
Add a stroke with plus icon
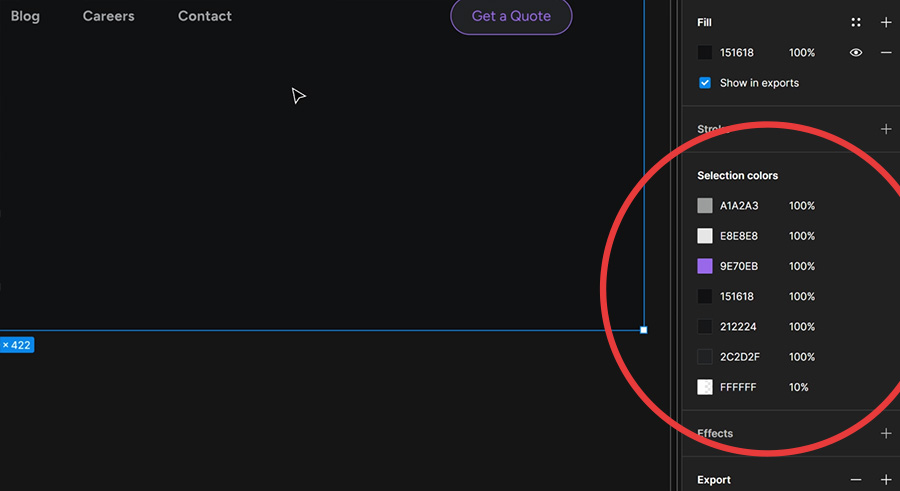(886, 129)
